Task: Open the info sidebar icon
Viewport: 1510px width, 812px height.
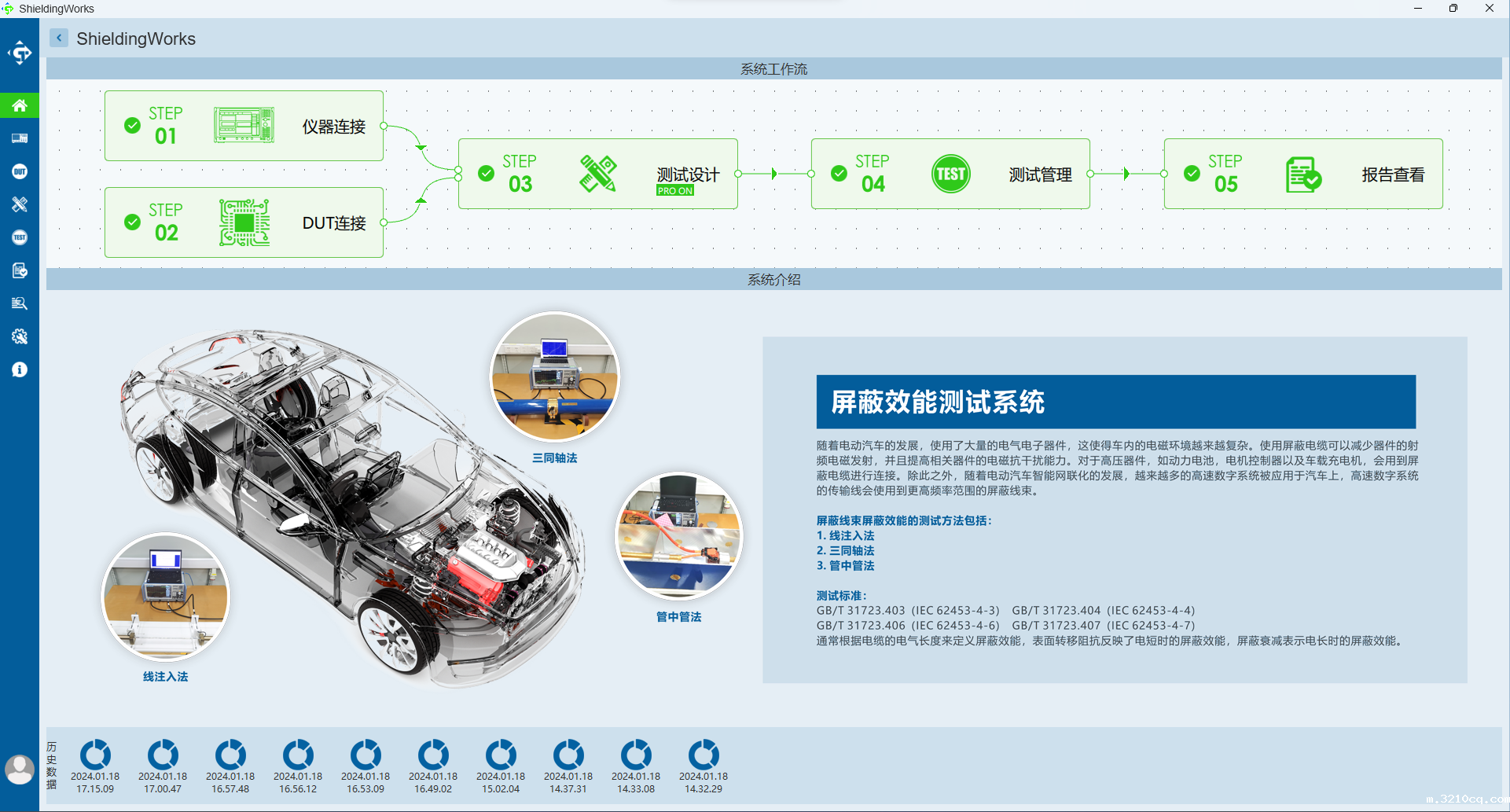Action: (20, 369)
